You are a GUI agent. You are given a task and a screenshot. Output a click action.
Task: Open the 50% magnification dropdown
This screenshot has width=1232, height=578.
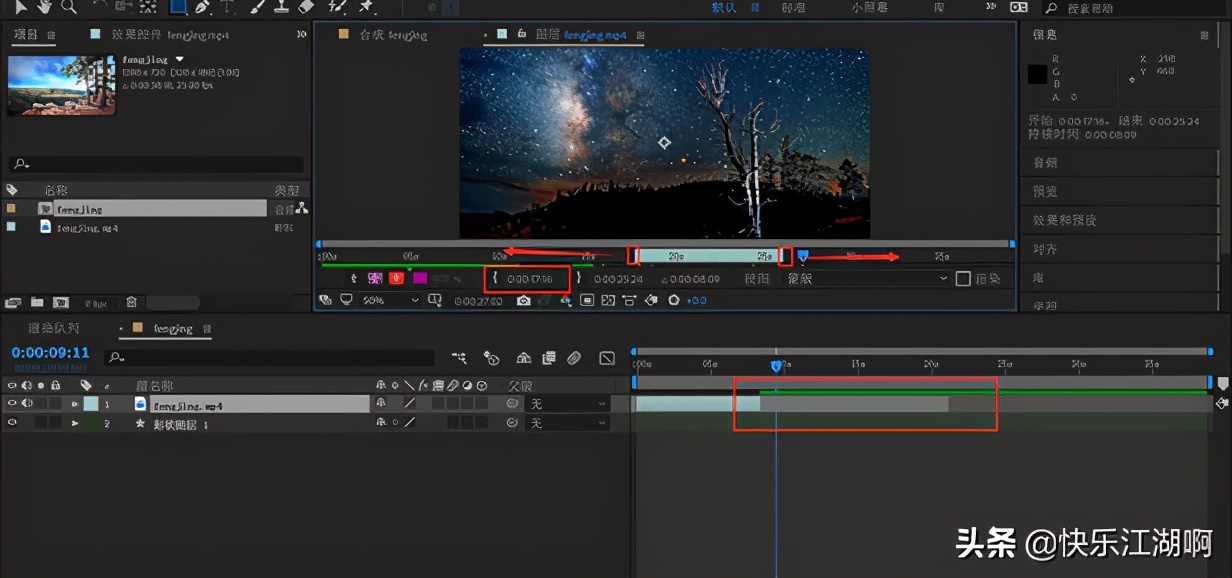(x=391, y=300)
